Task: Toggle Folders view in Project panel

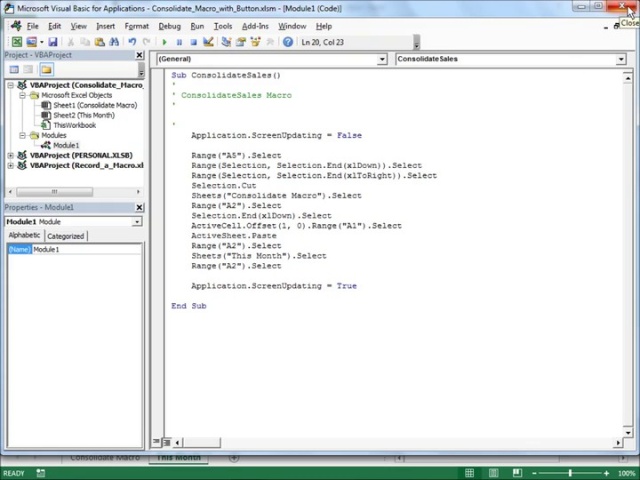Action: 46,70
